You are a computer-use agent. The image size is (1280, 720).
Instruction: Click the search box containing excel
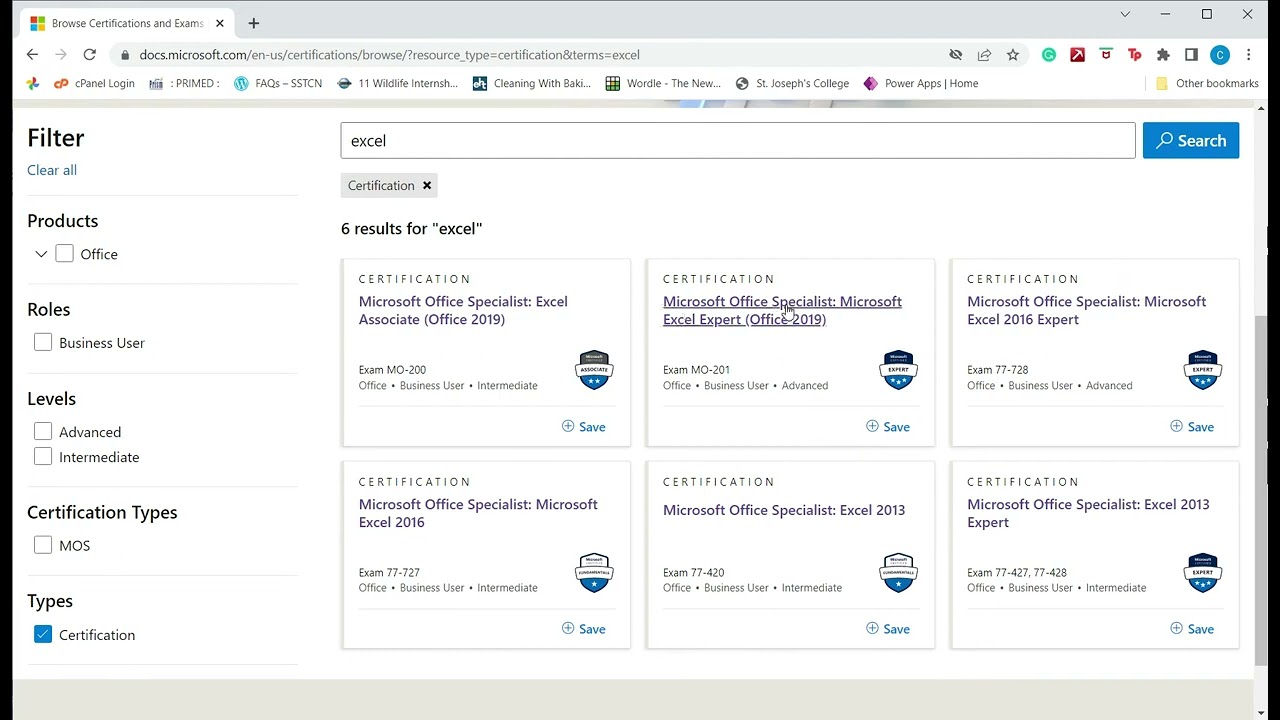738,141
